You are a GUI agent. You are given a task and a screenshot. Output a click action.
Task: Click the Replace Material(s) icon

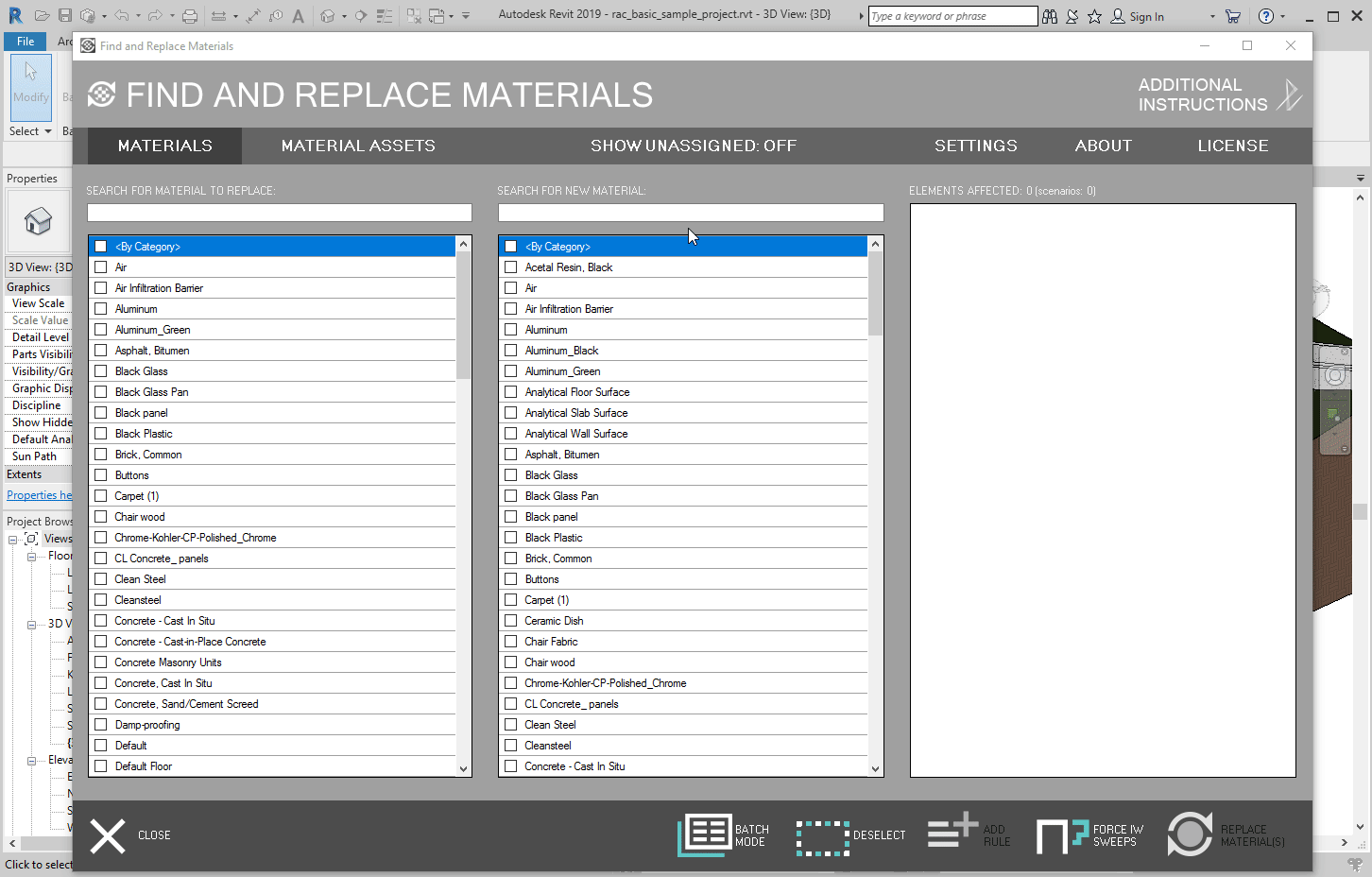(1190, 834)
